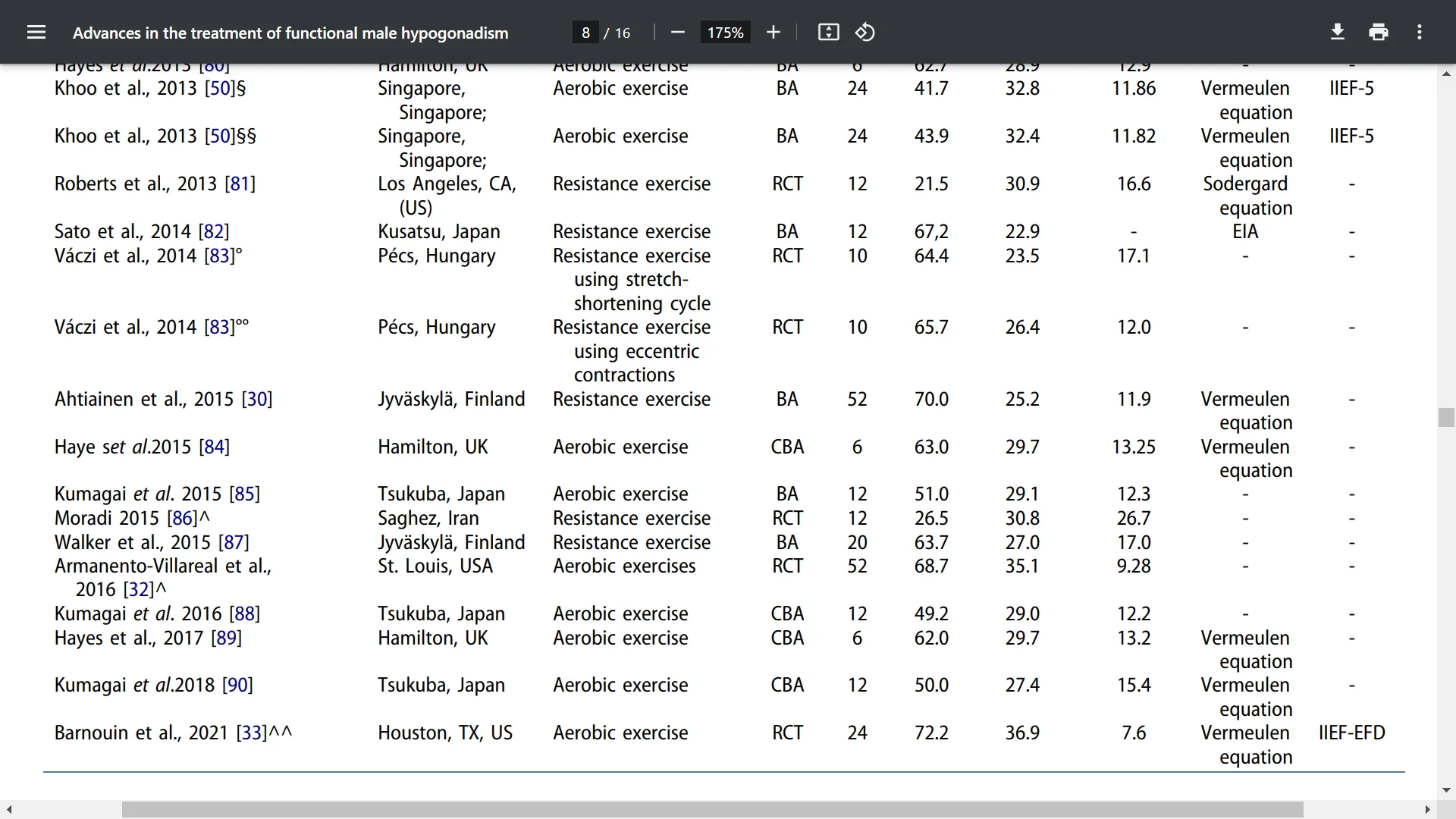The height and width of the screenshot is (819, 1456).
Task: Open reference [81] for Roberts et al.
Action: tap(240, 184)
